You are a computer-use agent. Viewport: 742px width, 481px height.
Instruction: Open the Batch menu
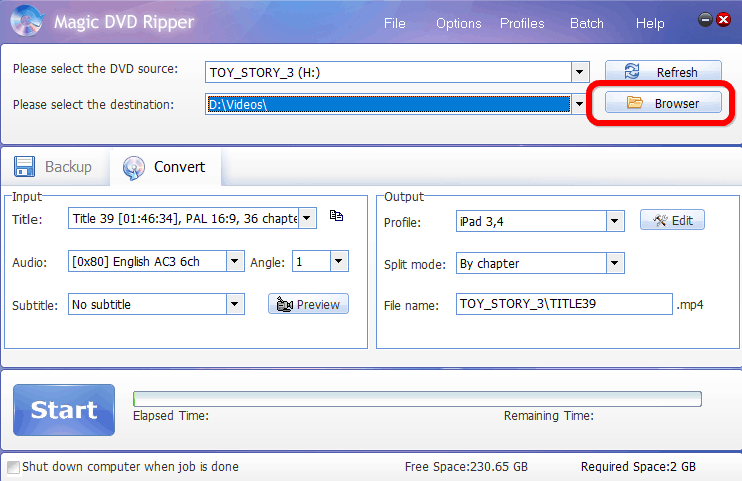[587, 23]
